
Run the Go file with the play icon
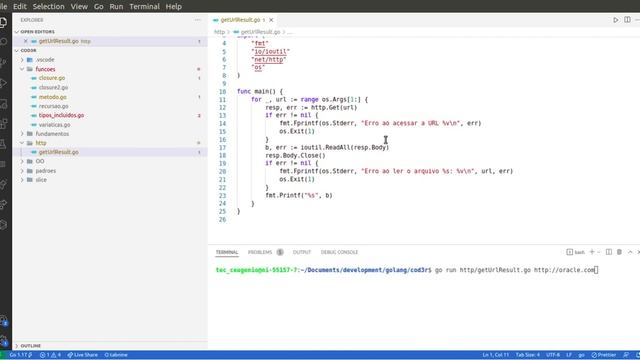click(616, 20)
